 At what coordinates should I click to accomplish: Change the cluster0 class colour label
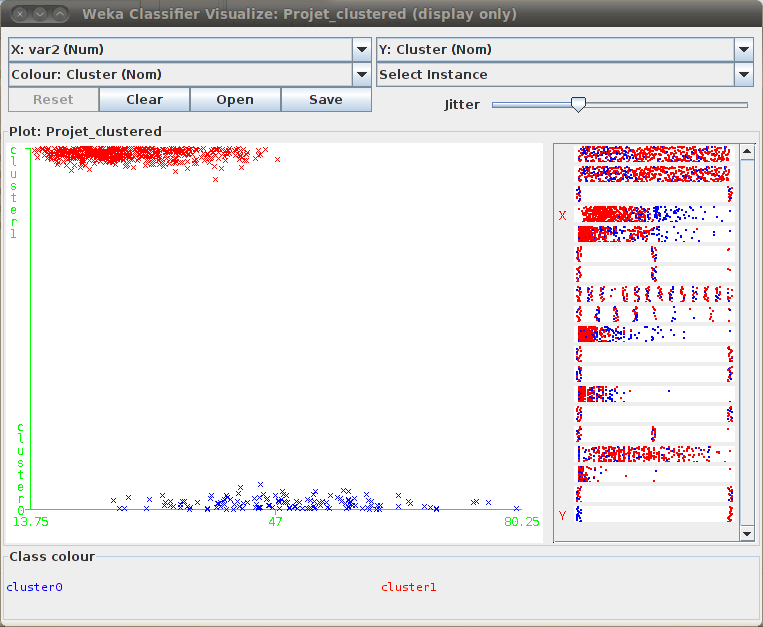point(34,587)
